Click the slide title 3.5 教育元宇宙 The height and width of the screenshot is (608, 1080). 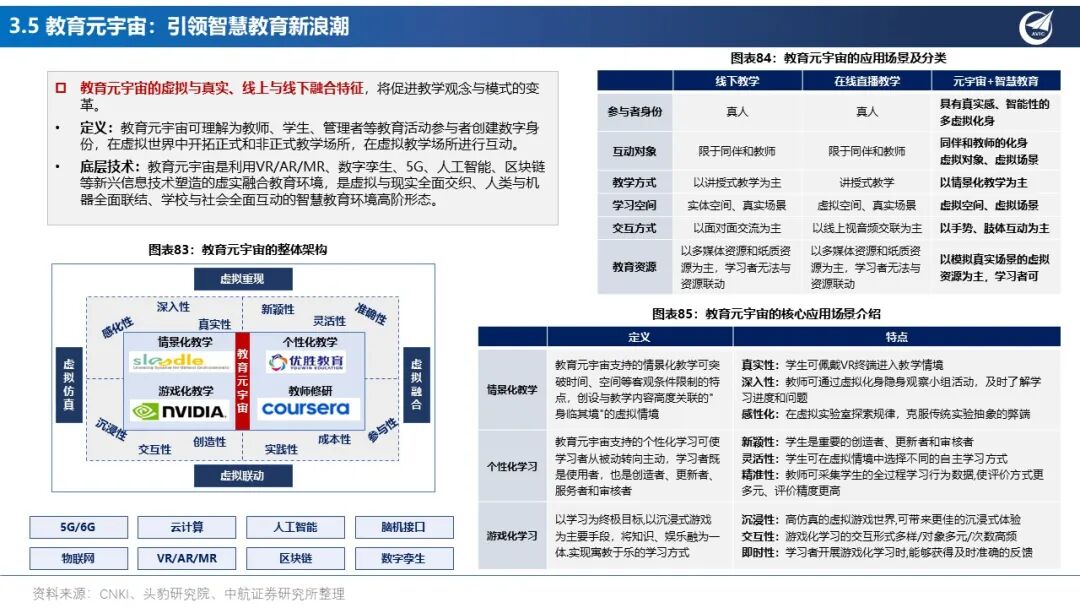pos(179,26)
